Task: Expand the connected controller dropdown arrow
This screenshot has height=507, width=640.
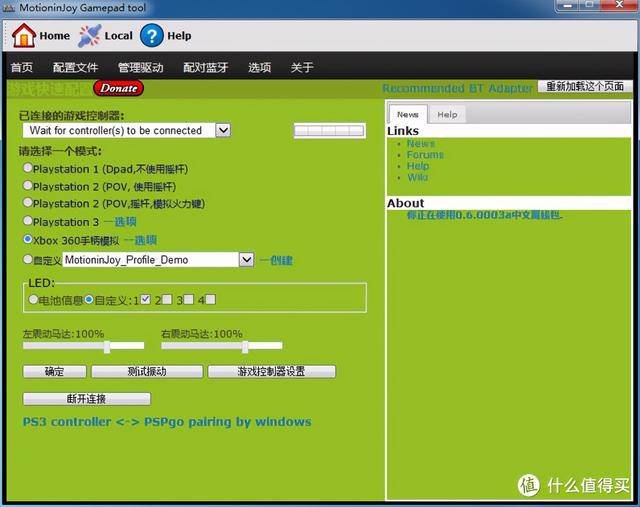Action: [x=223, y=130]
